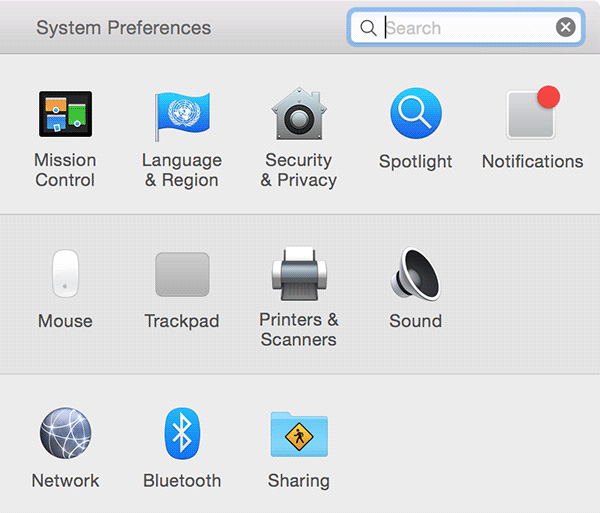The width and height of the screenshot is (600, 513).
Task: Click the magnifying glass in the search field
Action: [x=368, y=28]
